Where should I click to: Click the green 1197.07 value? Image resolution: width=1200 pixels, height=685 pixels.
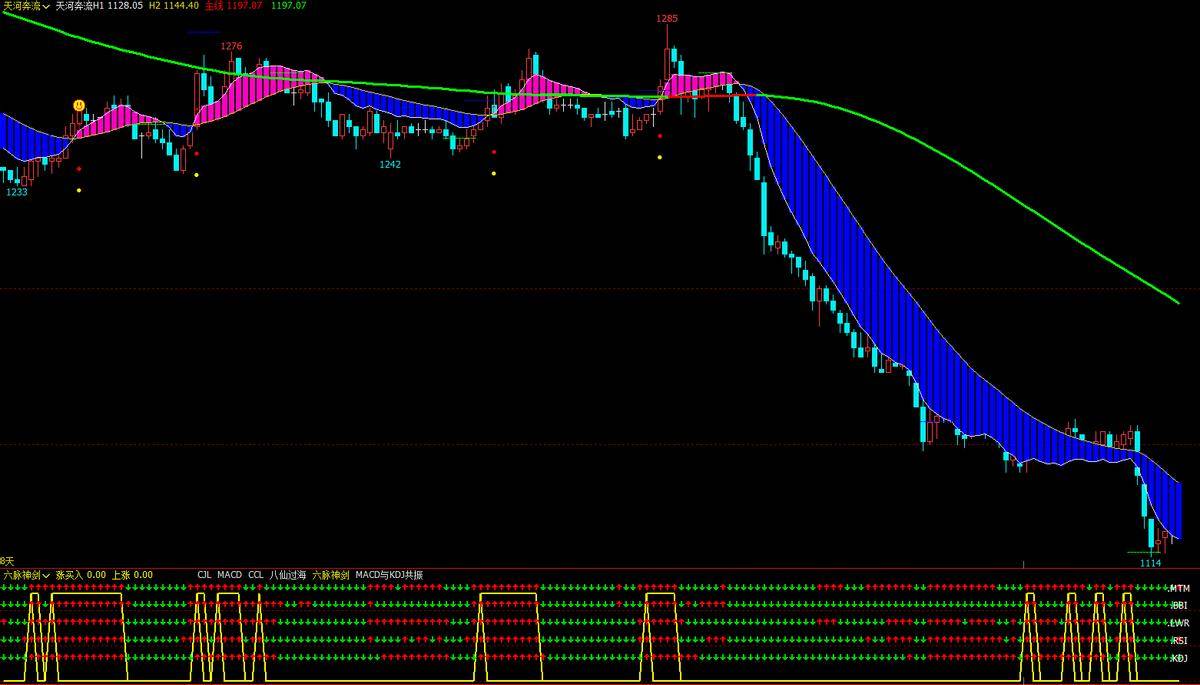pyautogui.click(x=289, y=6)
